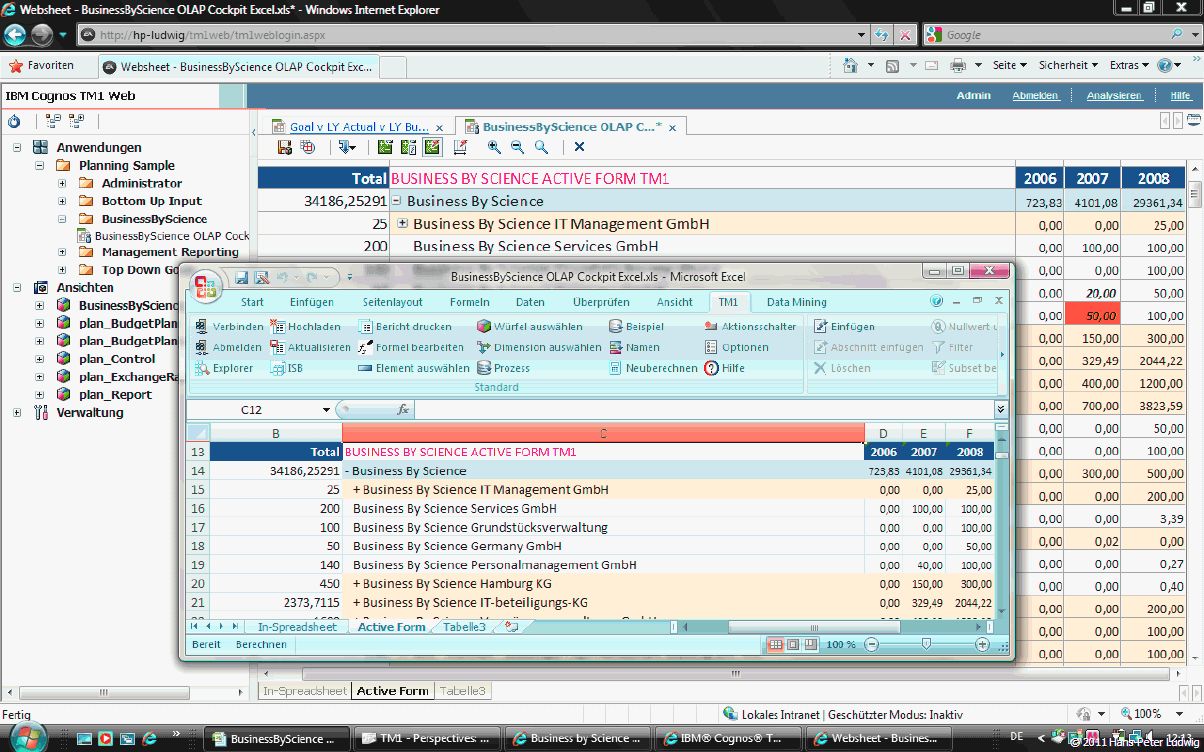Open Optionen in the Excel TM1 ribbon
The height and width of the screenshot is (752, 1204).
coord(737,347)
